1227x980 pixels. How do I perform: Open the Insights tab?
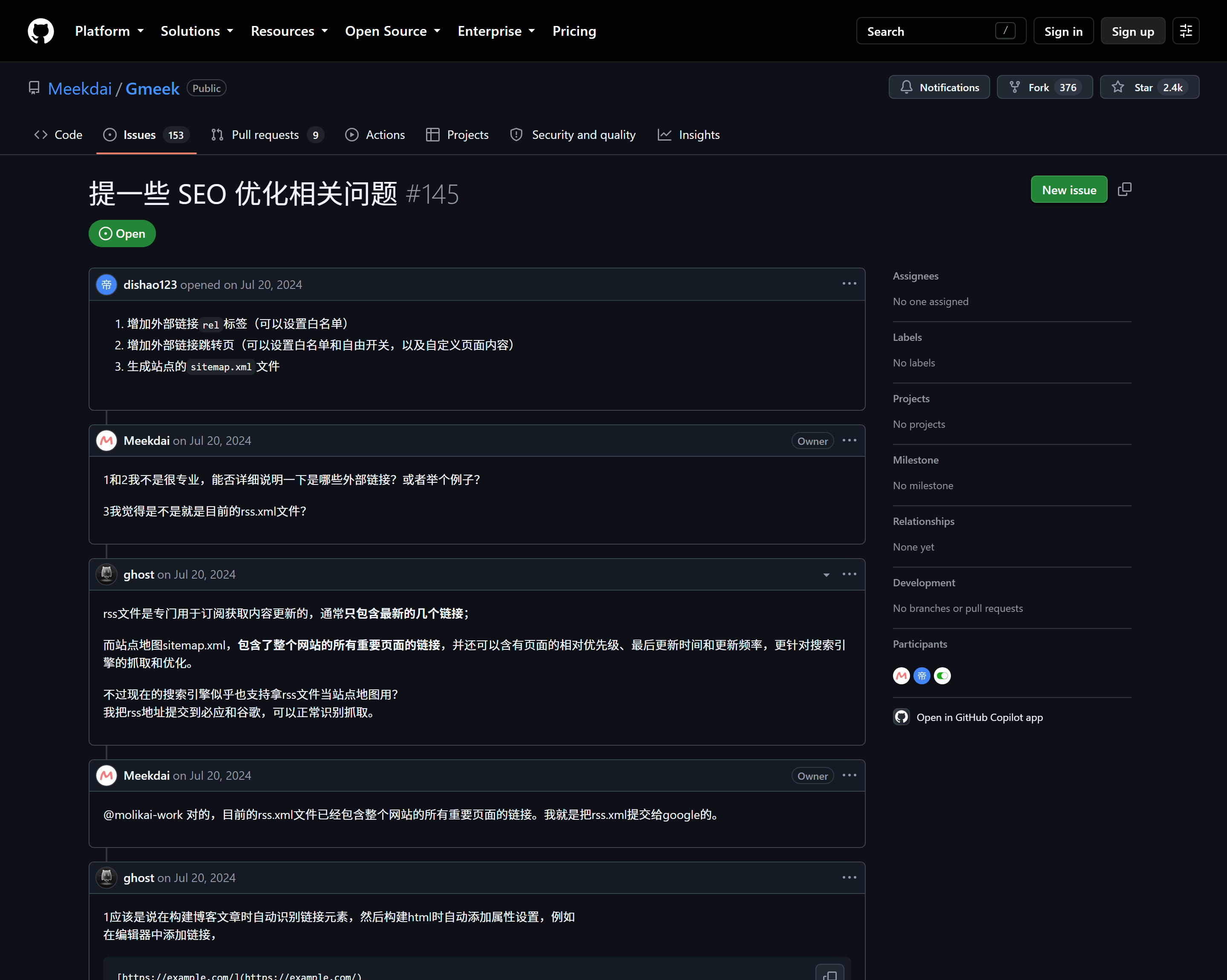coord(688,135)
